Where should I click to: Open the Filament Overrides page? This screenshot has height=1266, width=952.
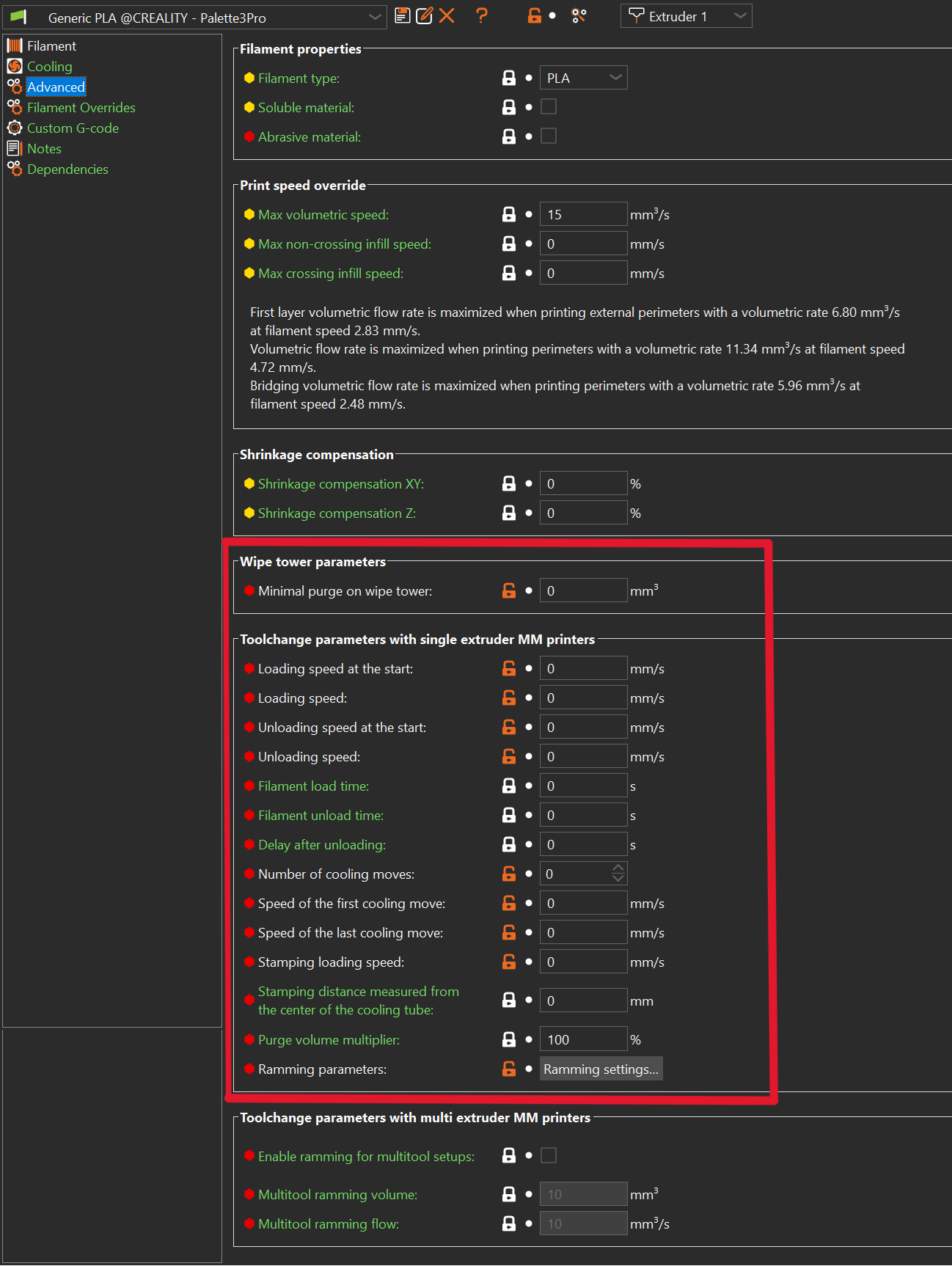click(81, 107)
